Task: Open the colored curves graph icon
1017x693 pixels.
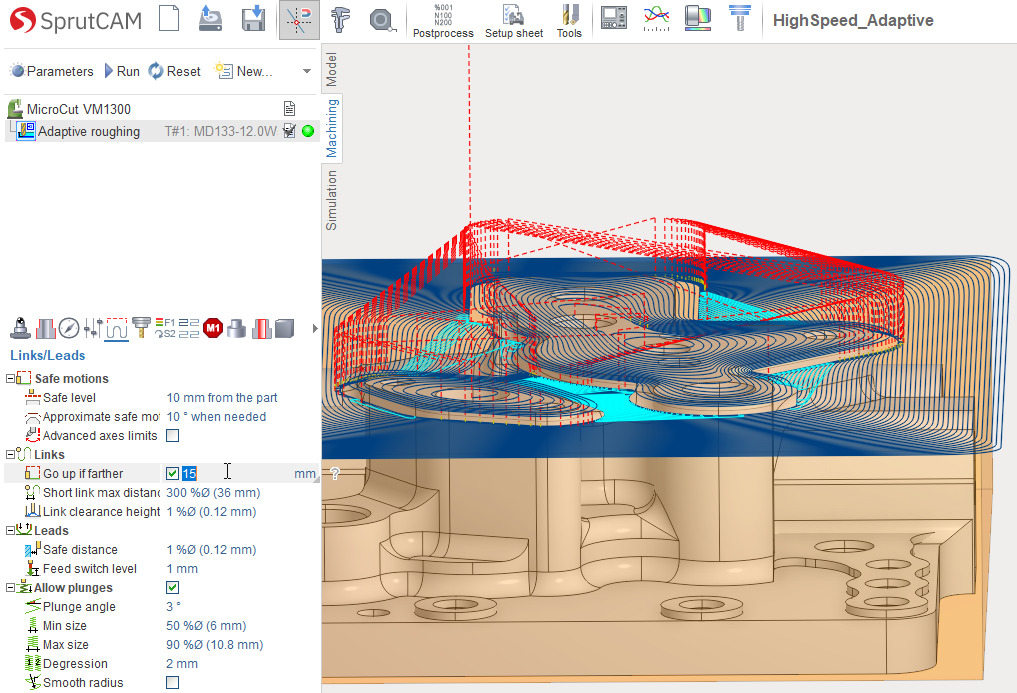Action: (656, 18)
